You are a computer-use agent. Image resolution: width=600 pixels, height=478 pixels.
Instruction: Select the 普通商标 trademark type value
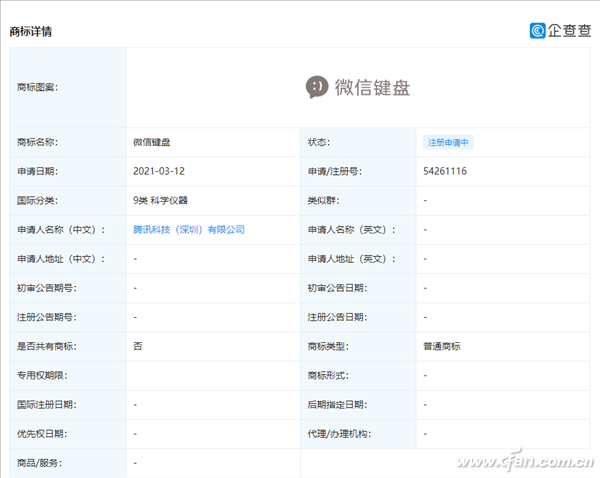[442, 346]
